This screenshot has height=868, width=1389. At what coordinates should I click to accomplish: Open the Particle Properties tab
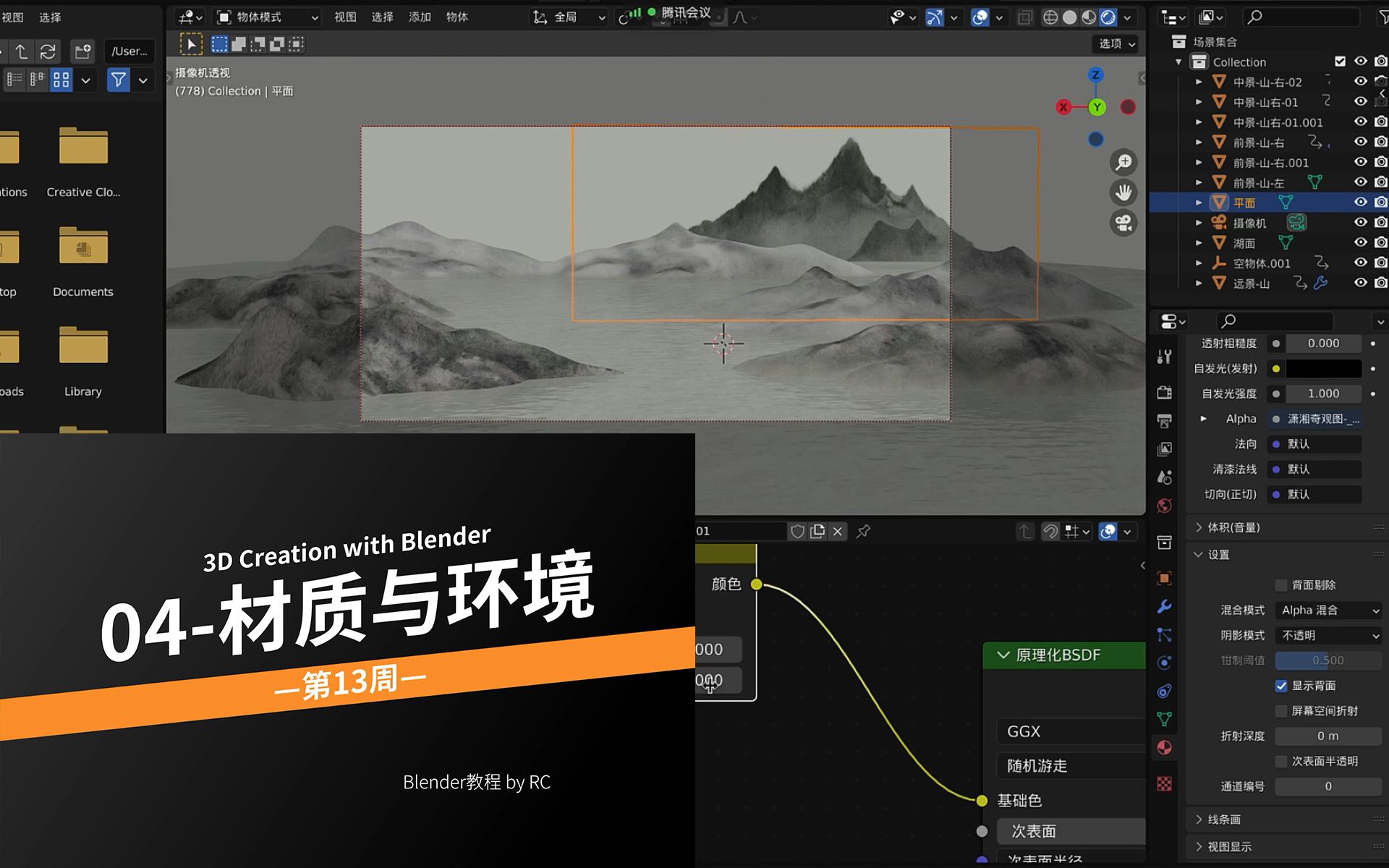[1165, 634]
